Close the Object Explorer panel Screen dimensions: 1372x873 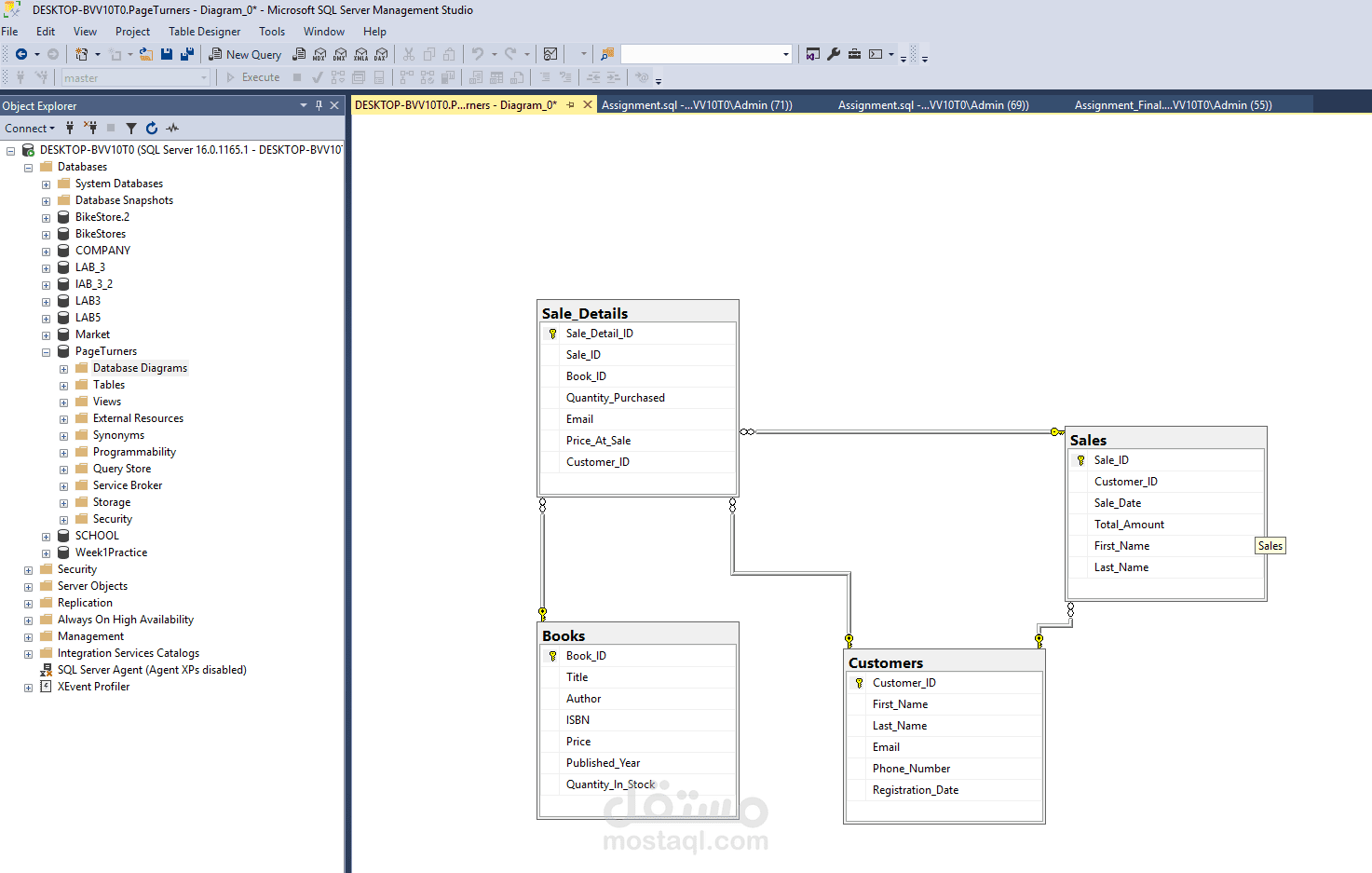334,105
